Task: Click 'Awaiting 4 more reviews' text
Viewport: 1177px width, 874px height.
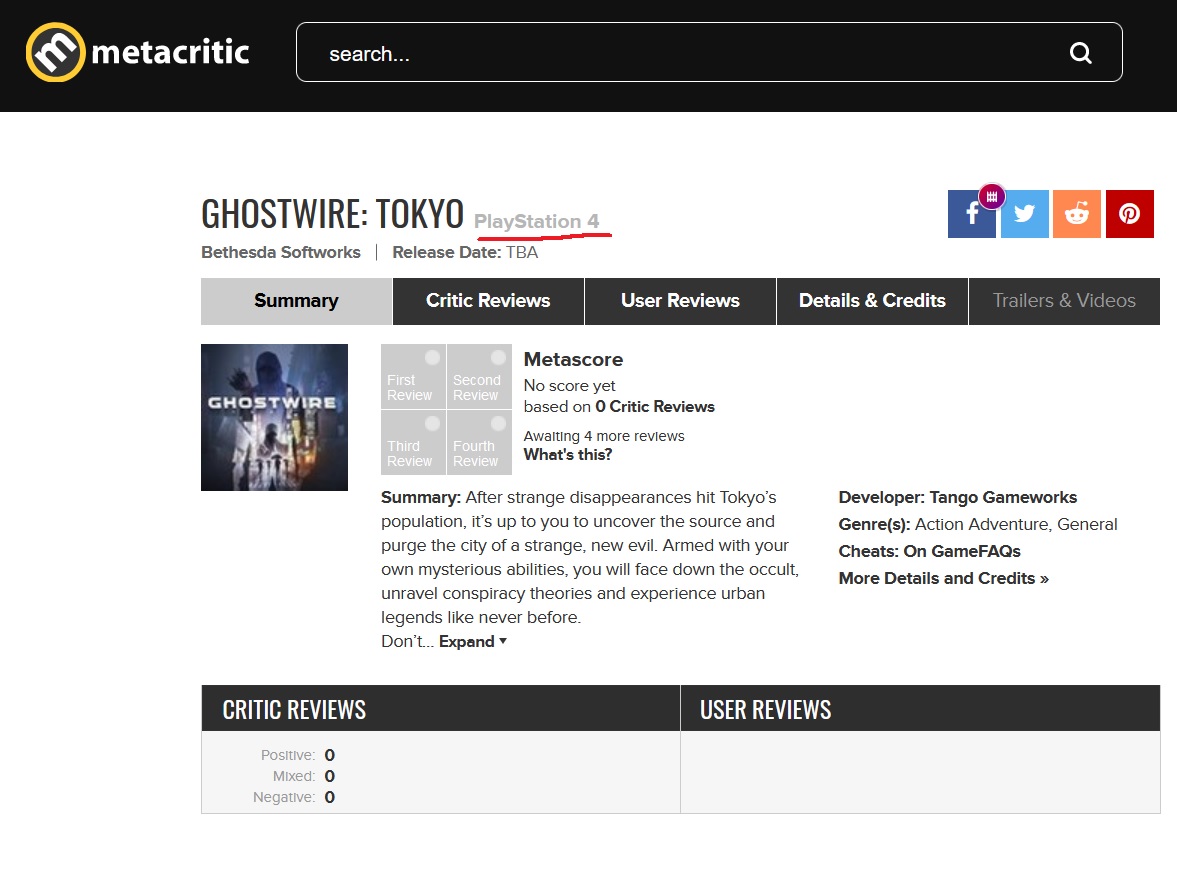Action: tap(604, 436)
